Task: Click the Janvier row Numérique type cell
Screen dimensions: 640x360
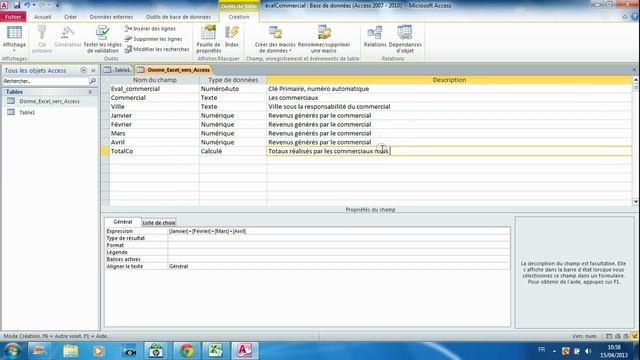Action: (x=233, y=116)
